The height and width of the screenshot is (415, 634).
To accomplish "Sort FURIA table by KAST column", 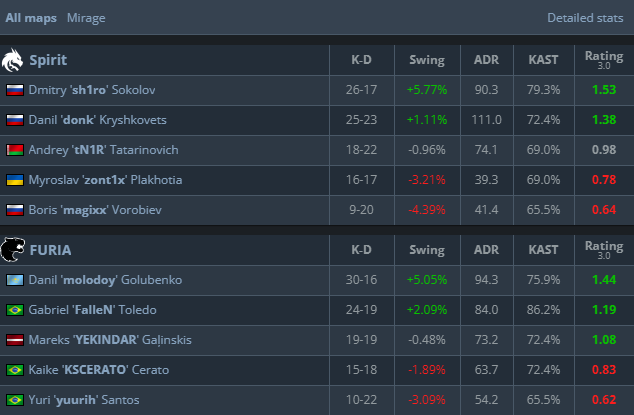I will [x=543, y=250].
